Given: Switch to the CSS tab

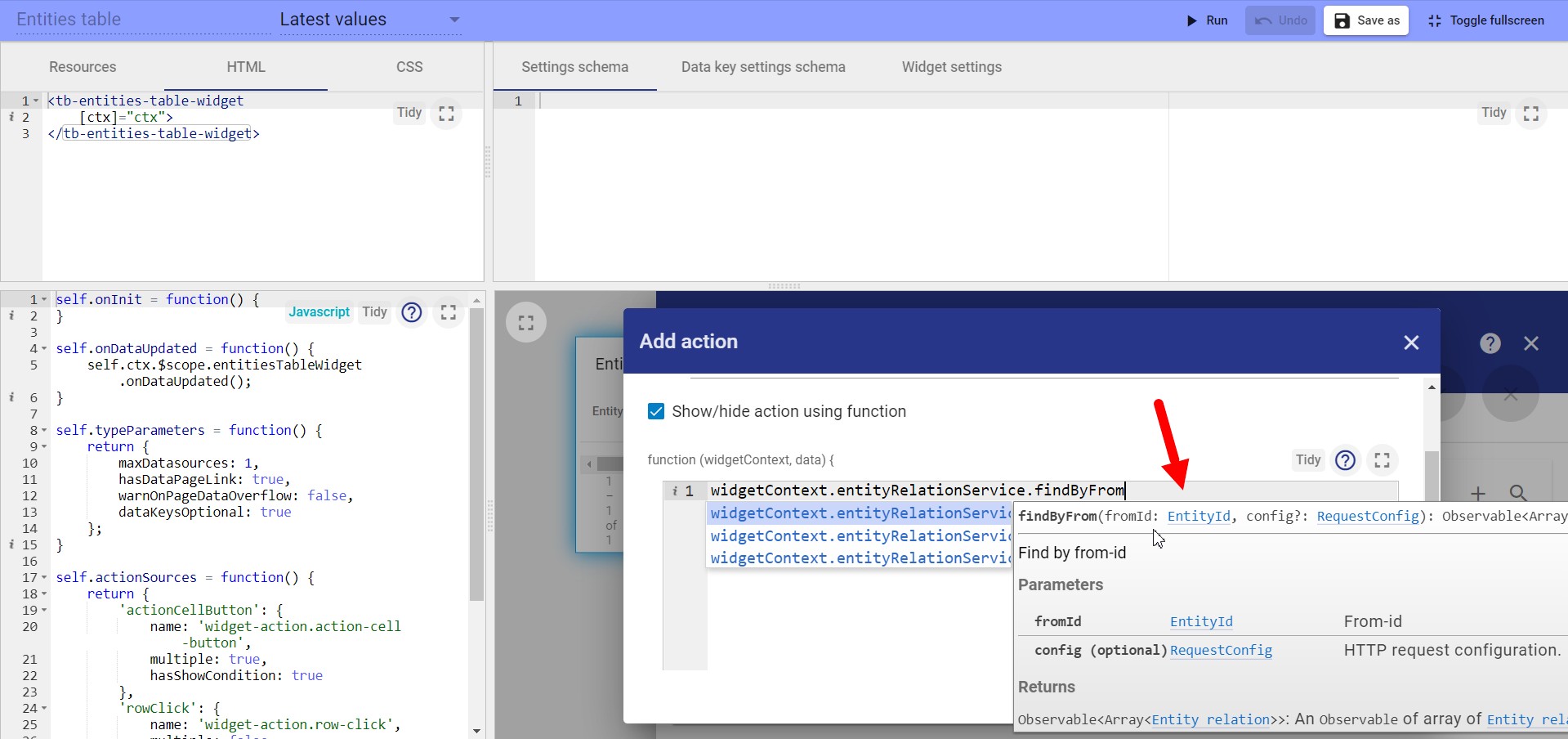Looking at the screenshot, I should coord(409,67).
